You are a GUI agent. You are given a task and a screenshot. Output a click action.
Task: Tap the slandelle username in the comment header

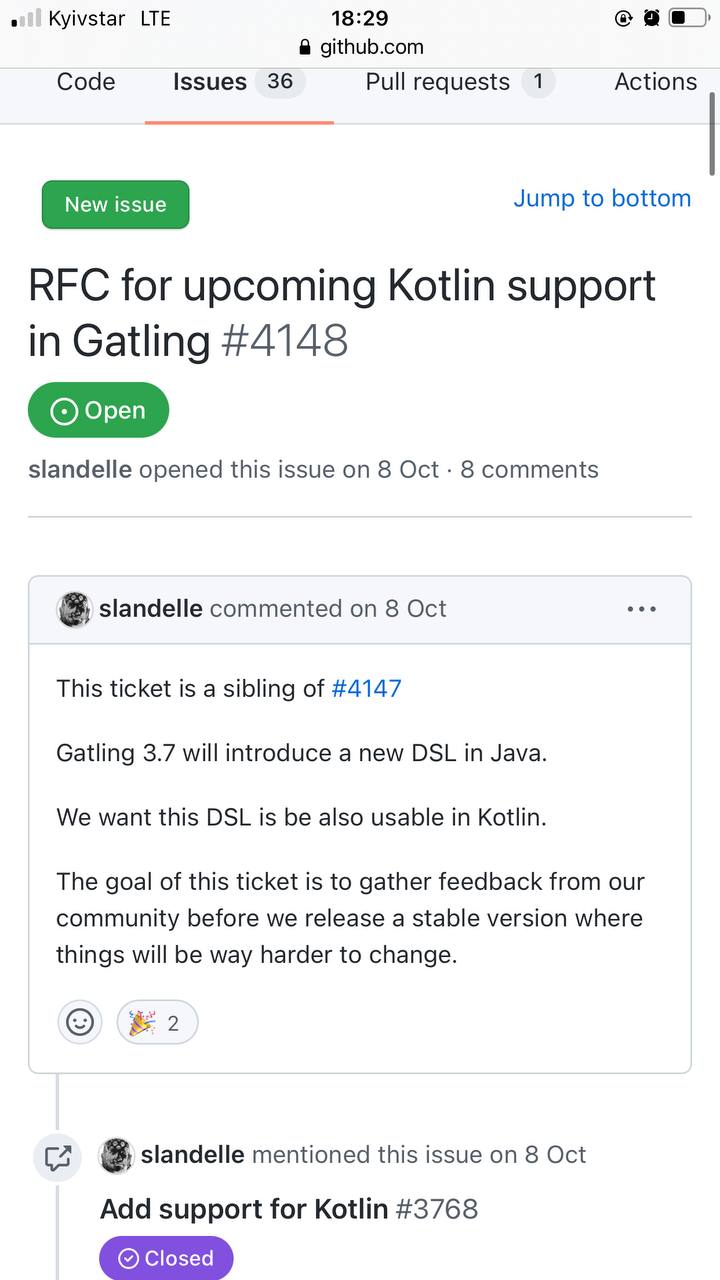pos(151,608)
